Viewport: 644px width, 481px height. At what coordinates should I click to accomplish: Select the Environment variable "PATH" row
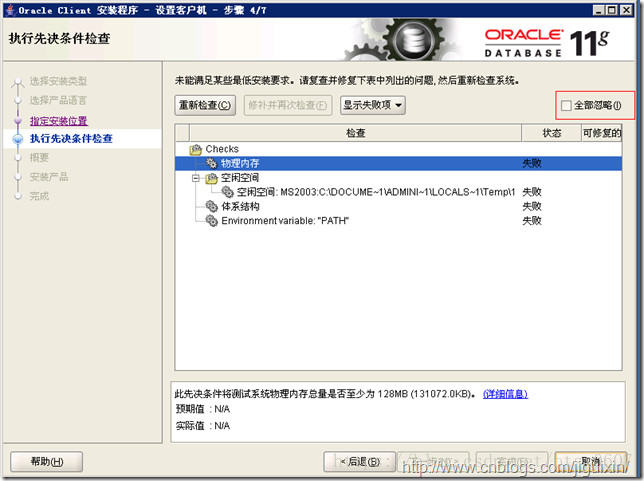tap(398, 221)
